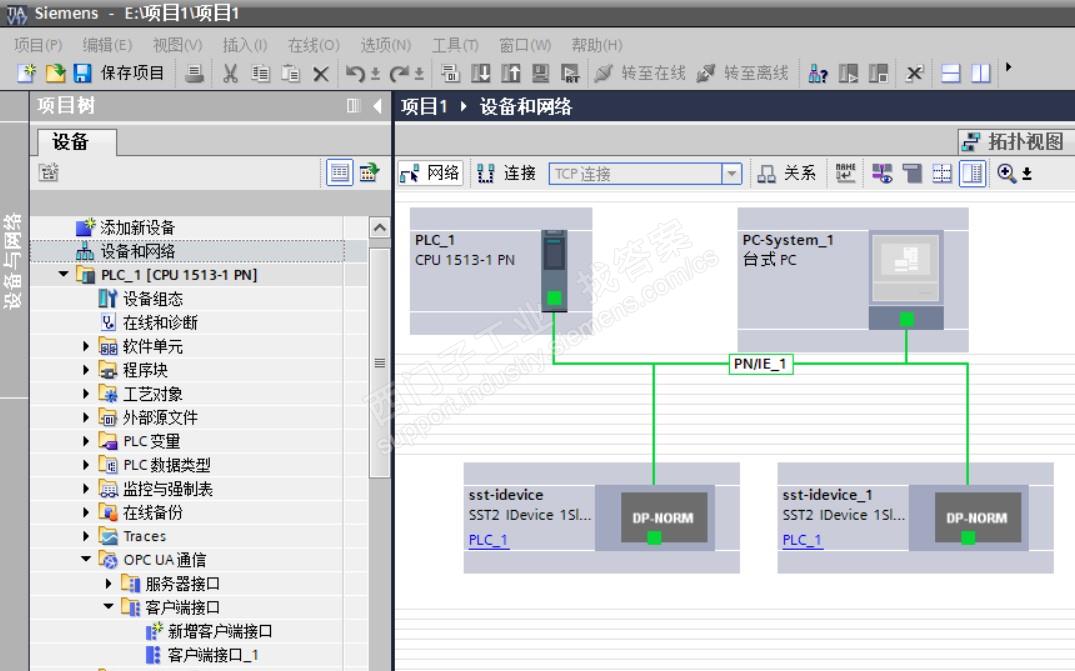Click the 保存项目 save button
Viewport: 1075px width, 671px height.
(x=119, y=73)
